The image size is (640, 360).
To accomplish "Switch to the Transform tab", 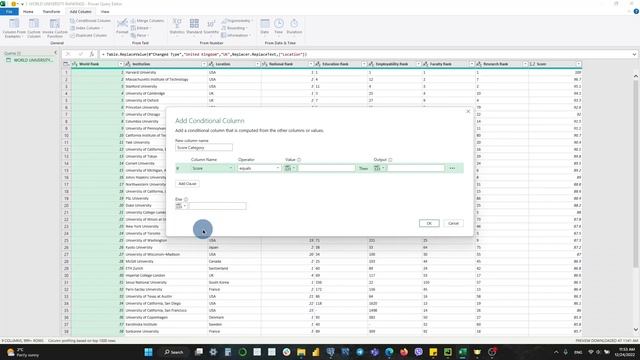I will [x=51, y=12].
